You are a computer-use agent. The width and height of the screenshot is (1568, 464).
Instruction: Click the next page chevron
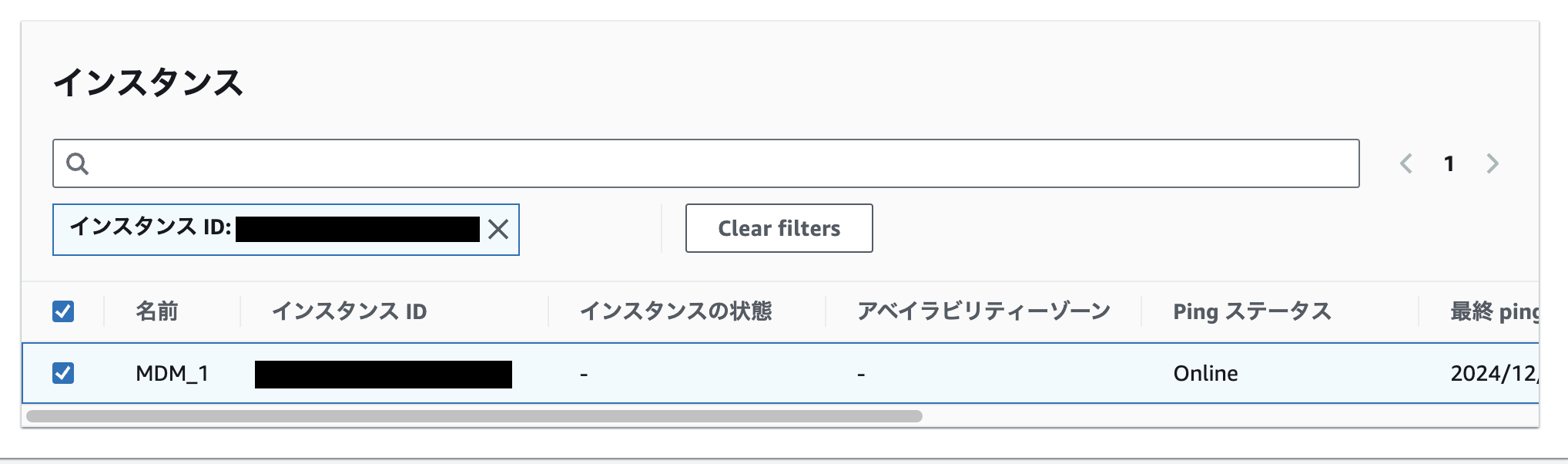pos(1493,163)
